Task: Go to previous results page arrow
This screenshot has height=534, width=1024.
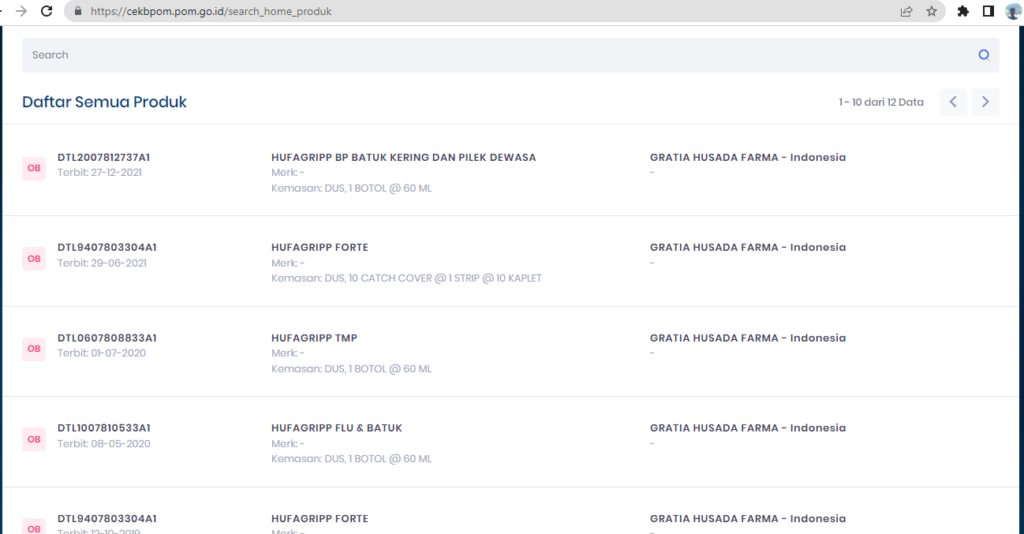Action: (x=953, y=102)
